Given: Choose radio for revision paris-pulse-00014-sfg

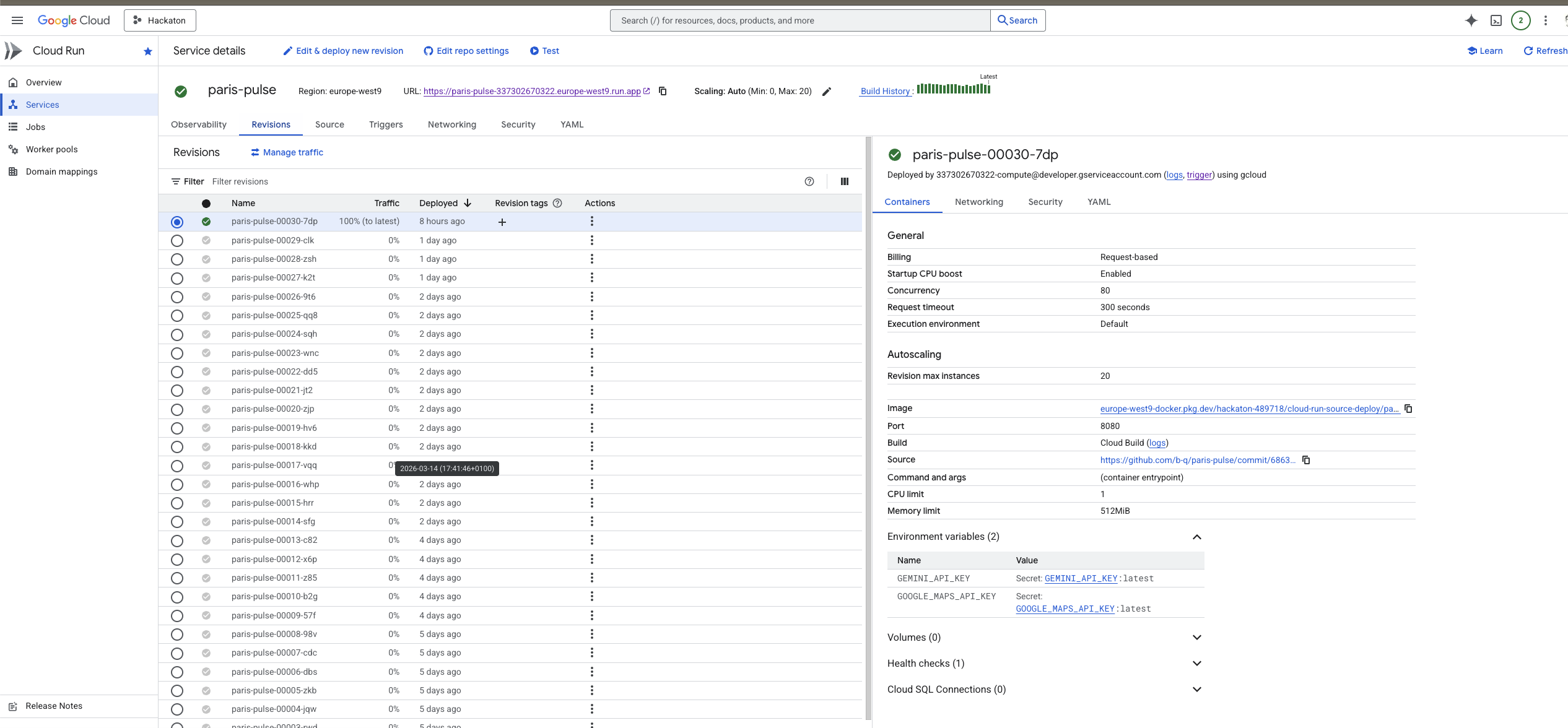Looking at the screenshot, I should click(177, 522).
